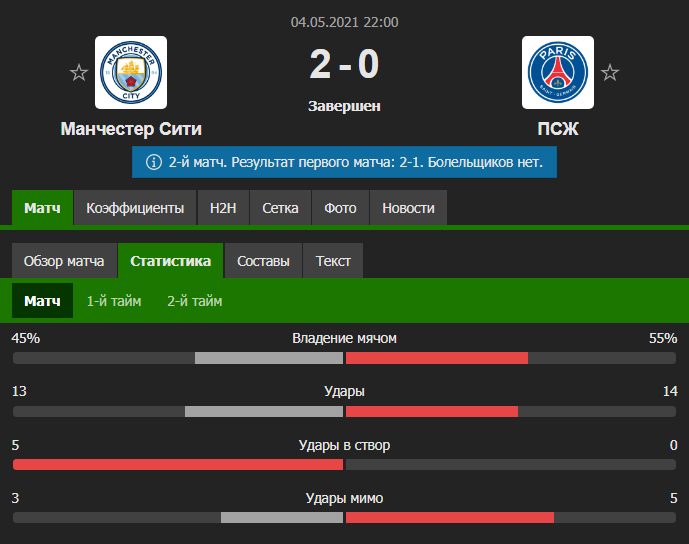
Task: Open the Коэффициенты tab
Action: 135,208
